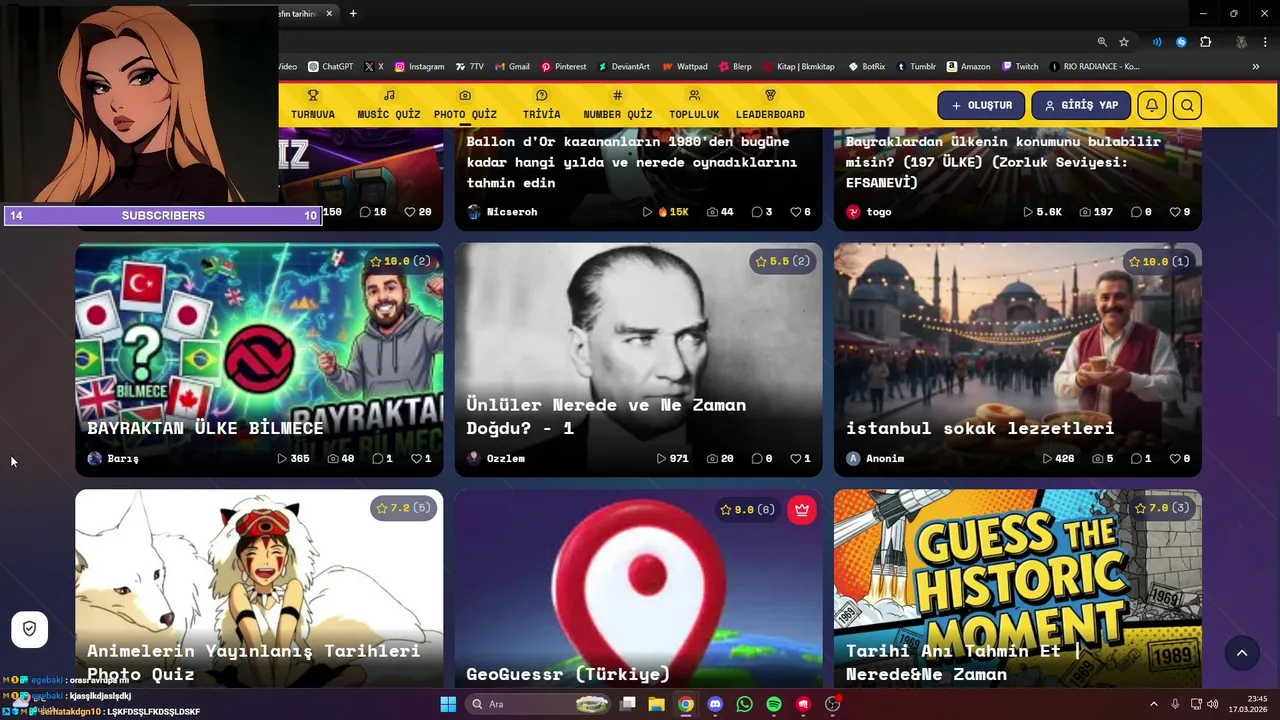This screenshot has width=1280, height=720.
Task: Show hidden system tray icons
Action: tap(1153, 704)
